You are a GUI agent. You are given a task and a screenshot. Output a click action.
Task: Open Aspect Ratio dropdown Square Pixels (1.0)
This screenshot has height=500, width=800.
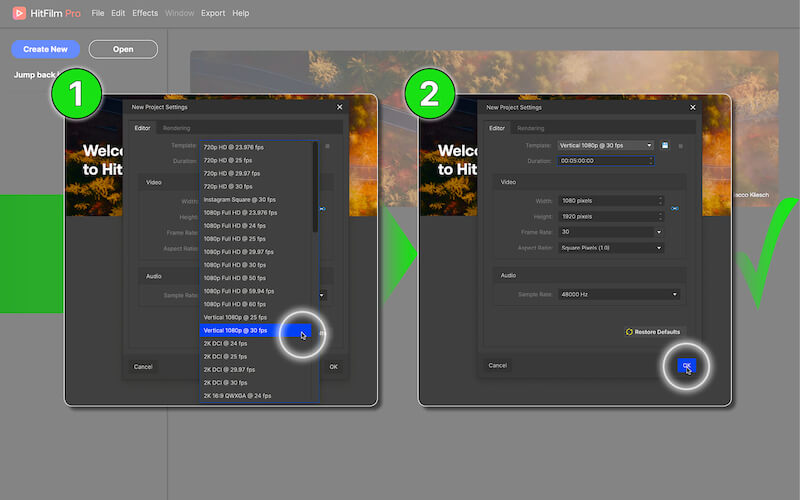[611, 248]
